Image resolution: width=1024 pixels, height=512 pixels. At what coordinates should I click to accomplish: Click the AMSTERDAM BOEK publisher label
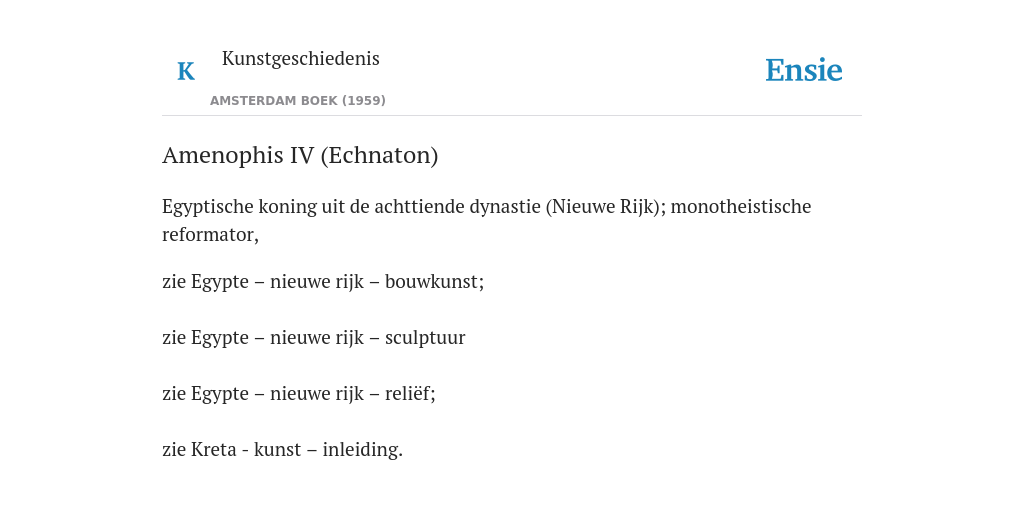[274, 101]
